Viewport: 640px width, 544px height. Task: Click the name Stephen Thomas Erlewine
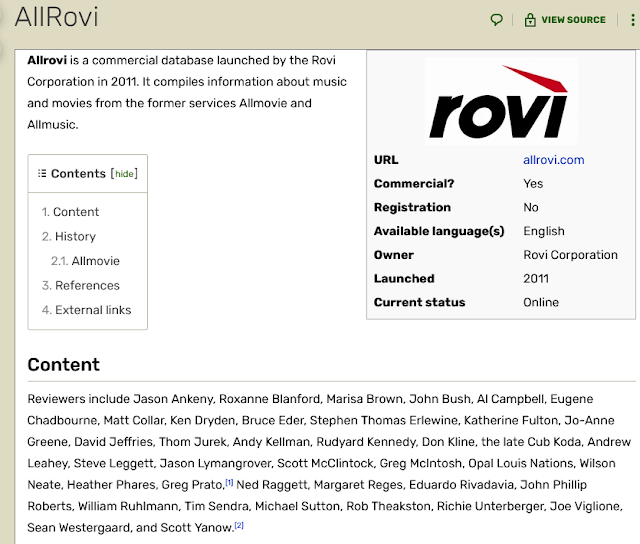coord(384,420)
